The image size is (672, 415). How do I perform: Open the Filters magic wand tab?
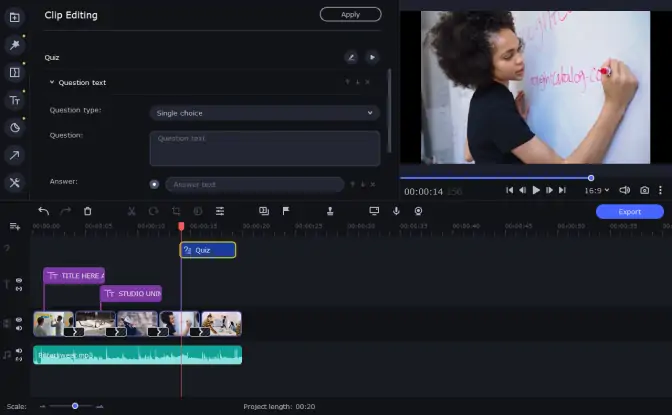pos(15,45)
